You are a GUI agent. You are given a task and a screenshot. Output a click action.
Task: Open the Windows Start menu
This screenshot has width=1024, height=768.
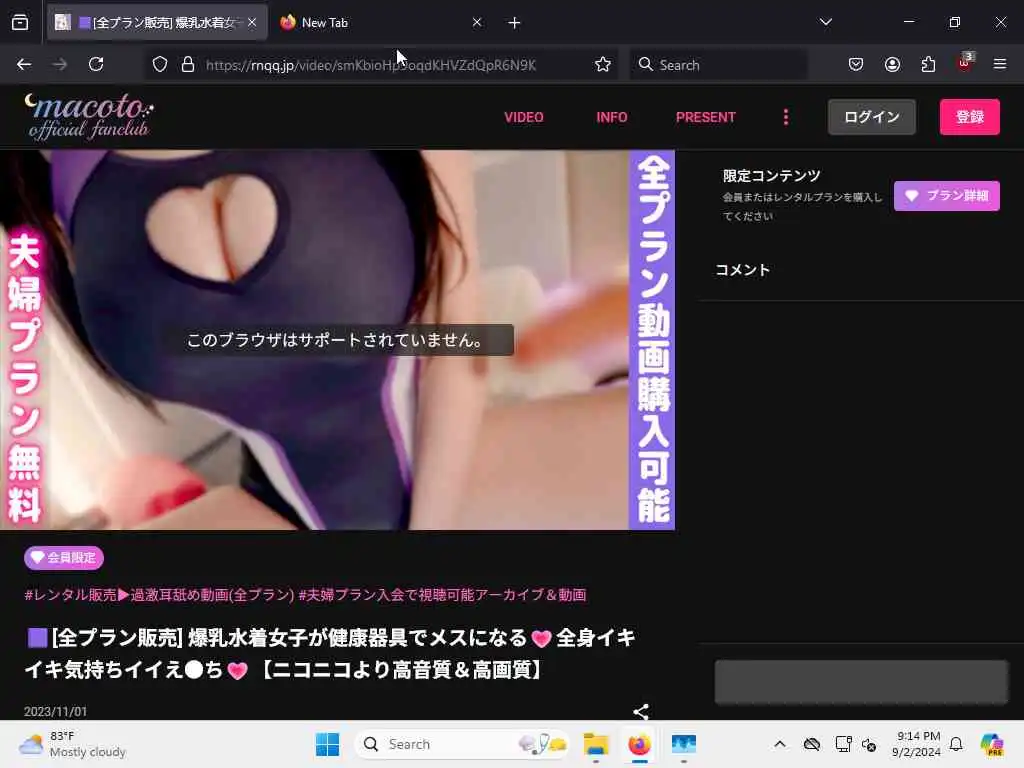[327, 744]
